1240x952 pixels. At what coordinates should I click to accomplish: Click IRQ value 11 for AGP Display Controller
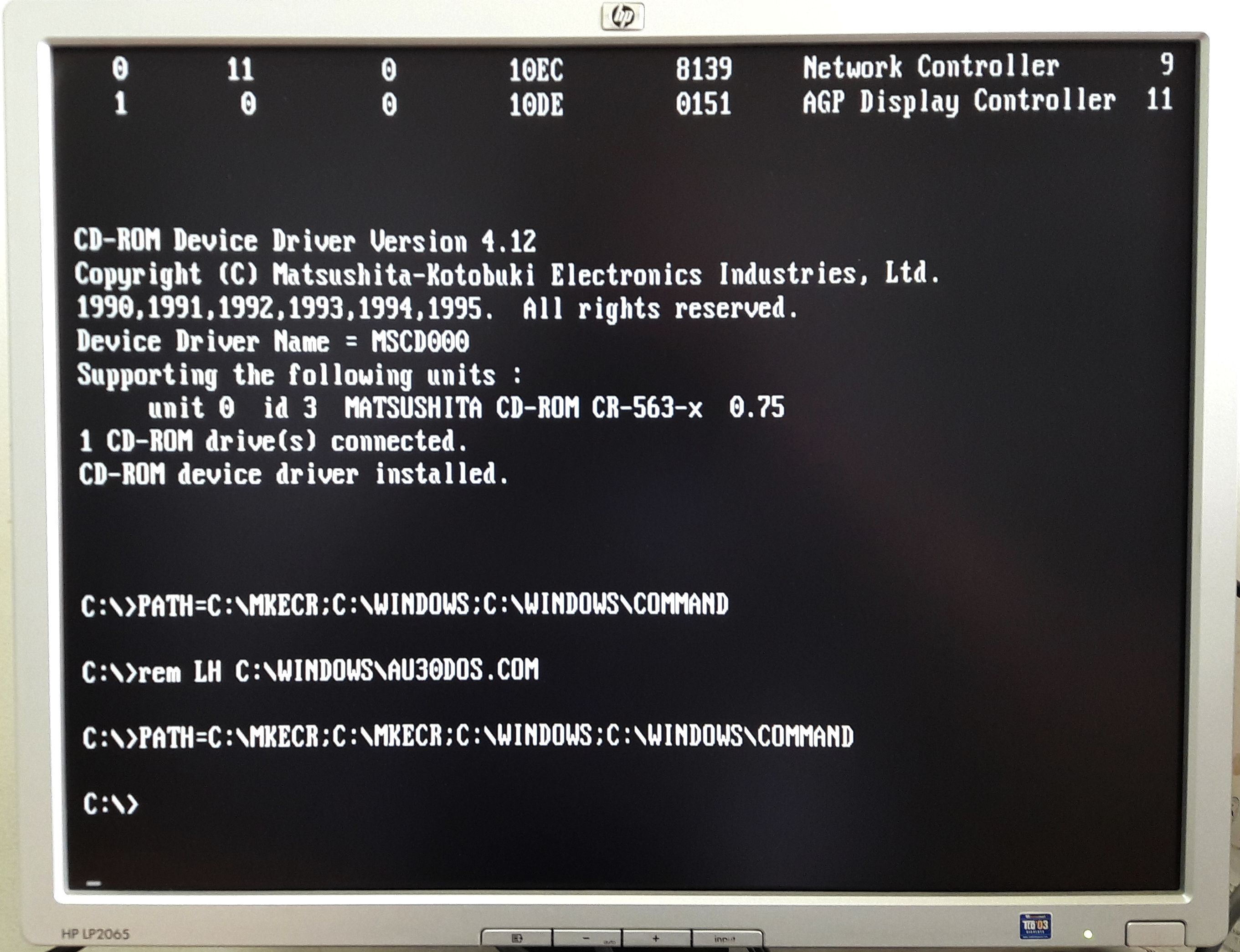click(x=1159, y=99)
